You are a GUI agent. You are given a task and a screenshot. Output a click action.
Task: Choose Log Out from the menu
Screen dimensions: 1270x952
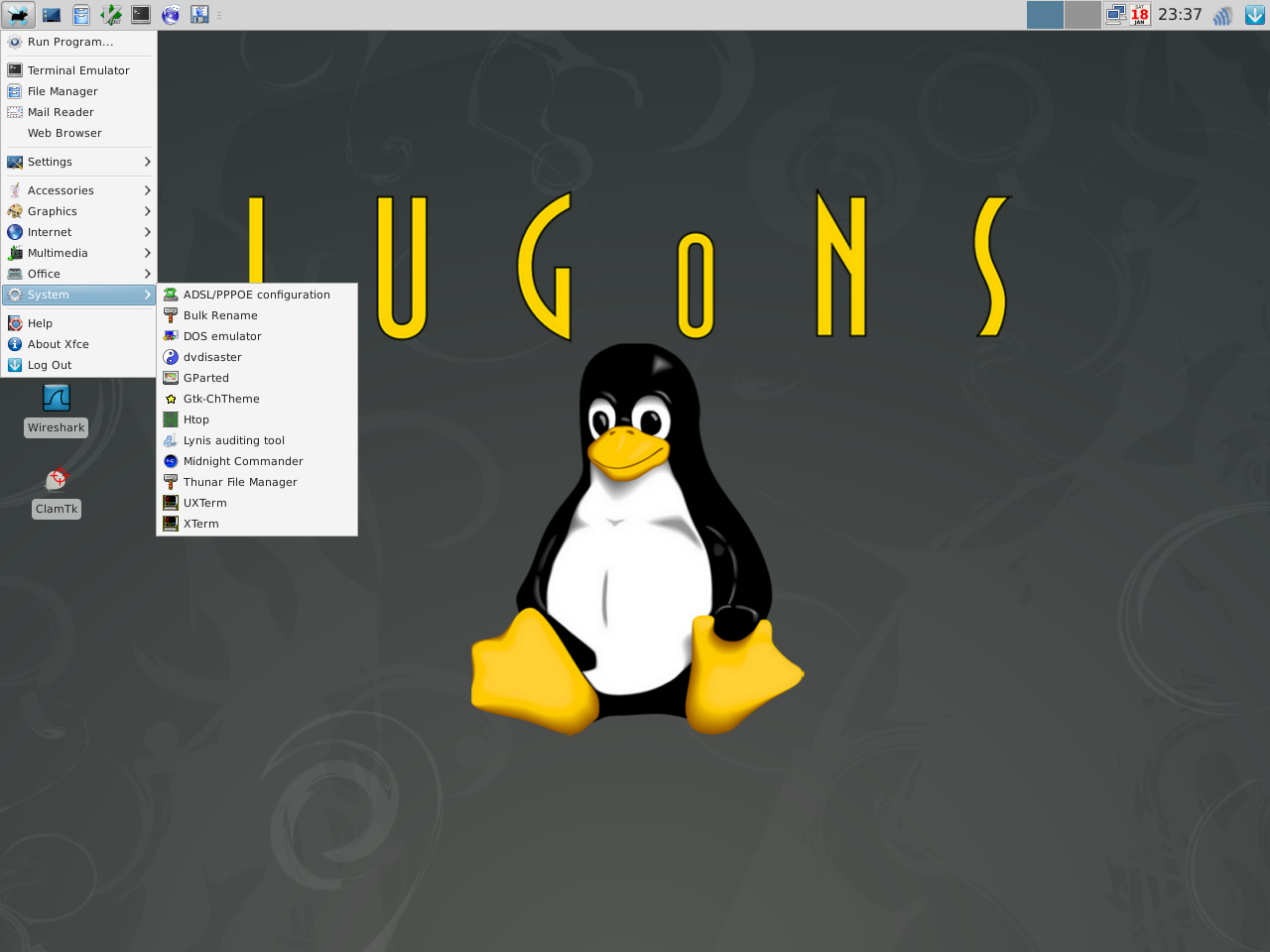[x=78, y=365]
